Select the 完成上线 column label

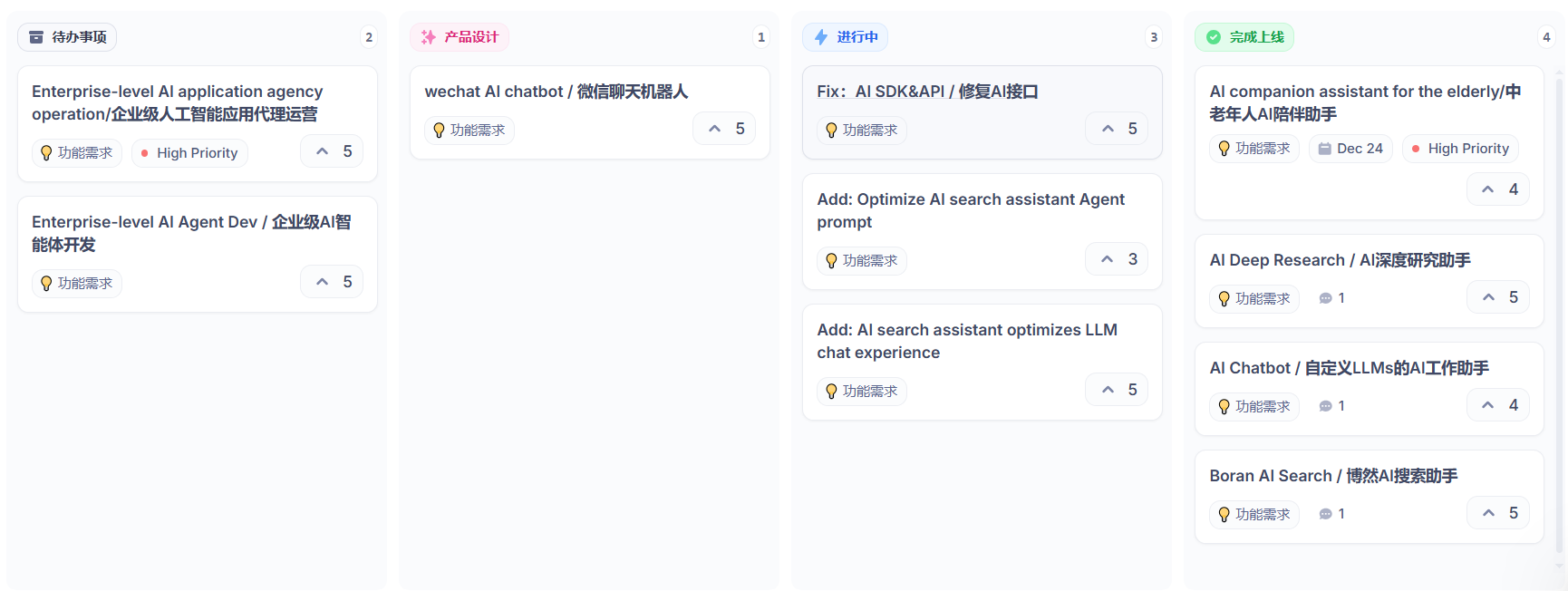pyautogui.click(x=1256, y=37)
